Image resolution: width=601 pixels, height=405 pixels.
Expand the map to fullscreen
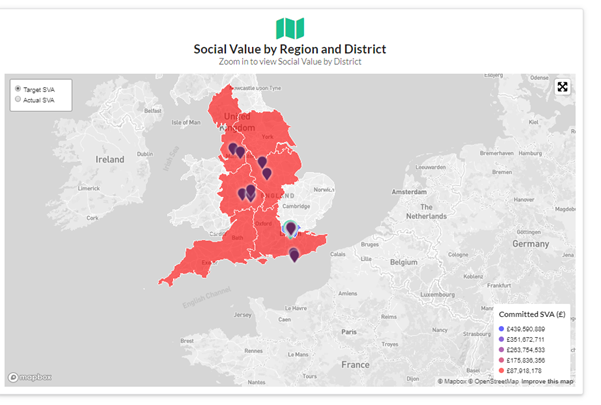pyautogui.click(x=563, y=87)
